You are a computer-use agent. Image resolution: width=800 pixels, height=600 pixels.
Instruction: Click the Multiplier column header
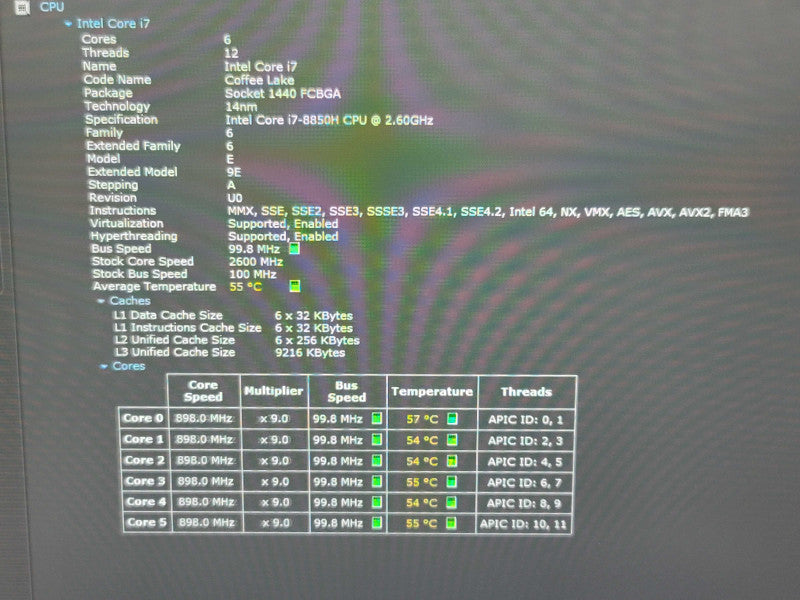coord(273,391)
